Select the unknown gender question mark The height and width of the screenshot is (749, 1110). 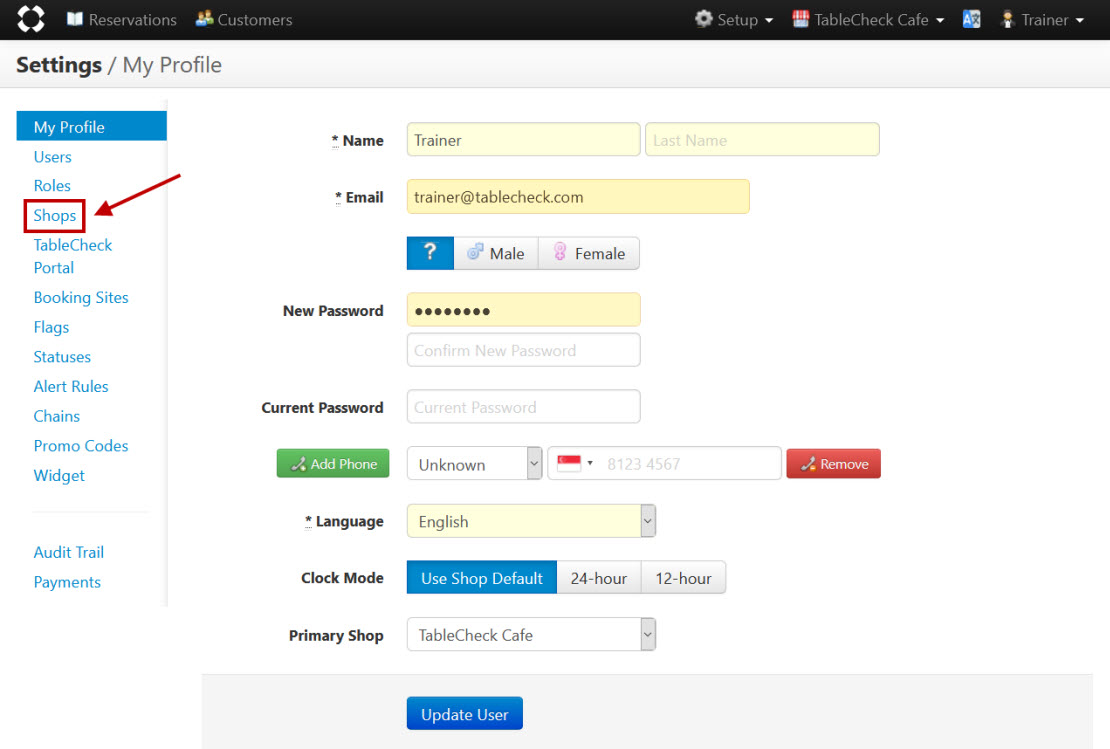[x=430, y=253]
